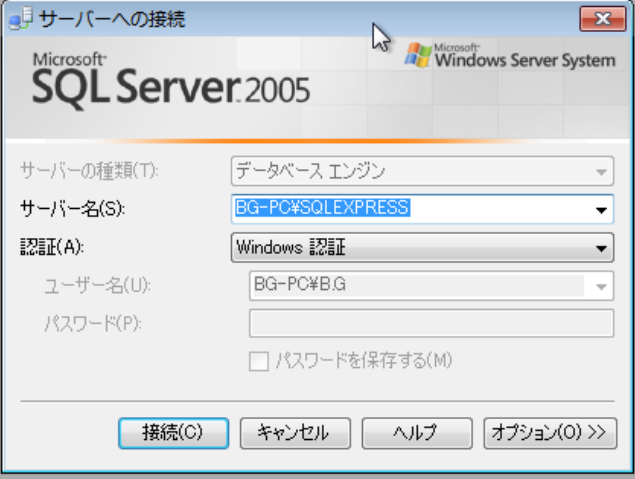The height and width of the screenshot is (479, 635).
Task: Click the server icon in title bar
Action: 20,19
